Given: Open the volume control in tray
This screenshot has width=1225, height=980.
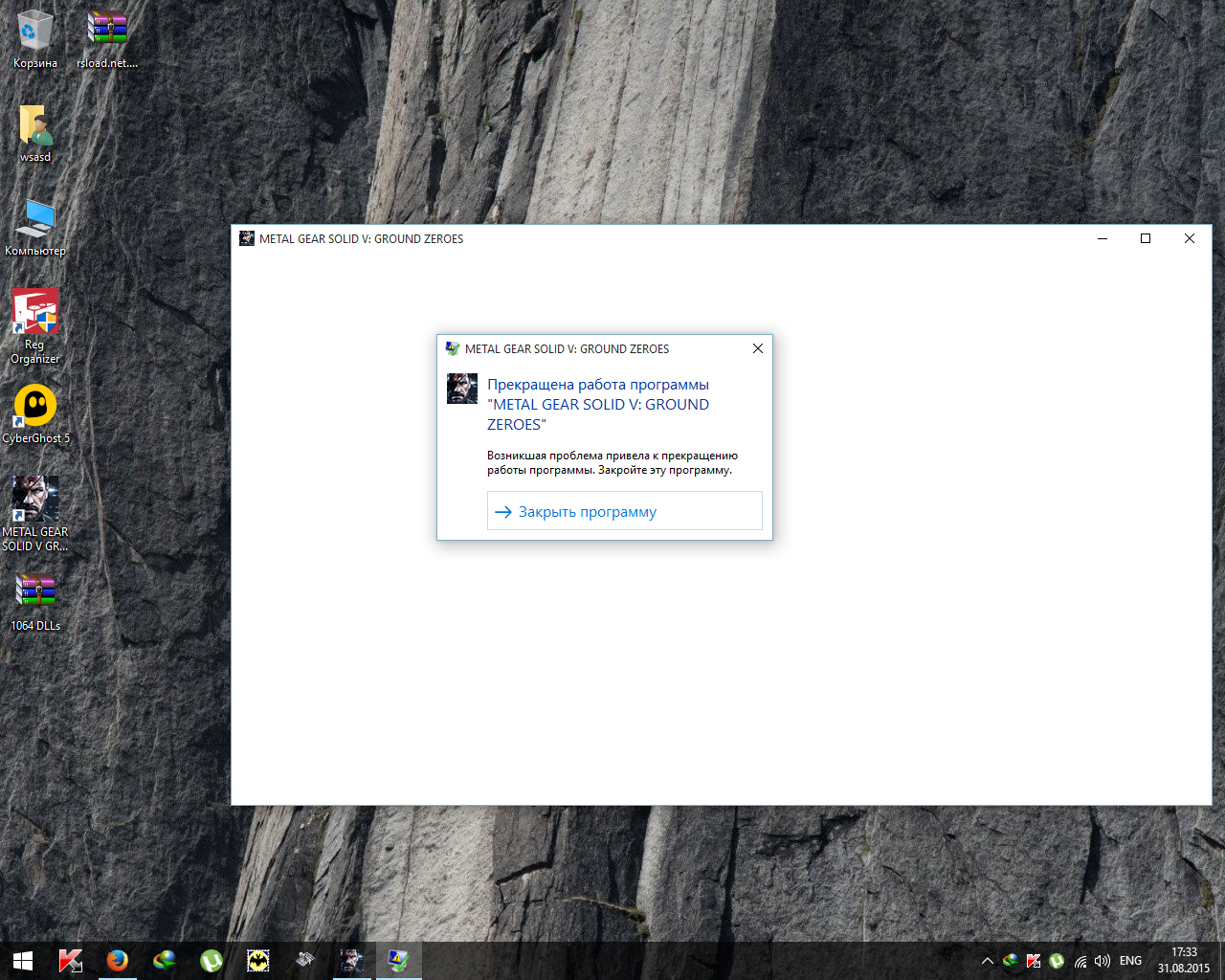Looking at the screenshot, I should click(x=1102, y=961).
